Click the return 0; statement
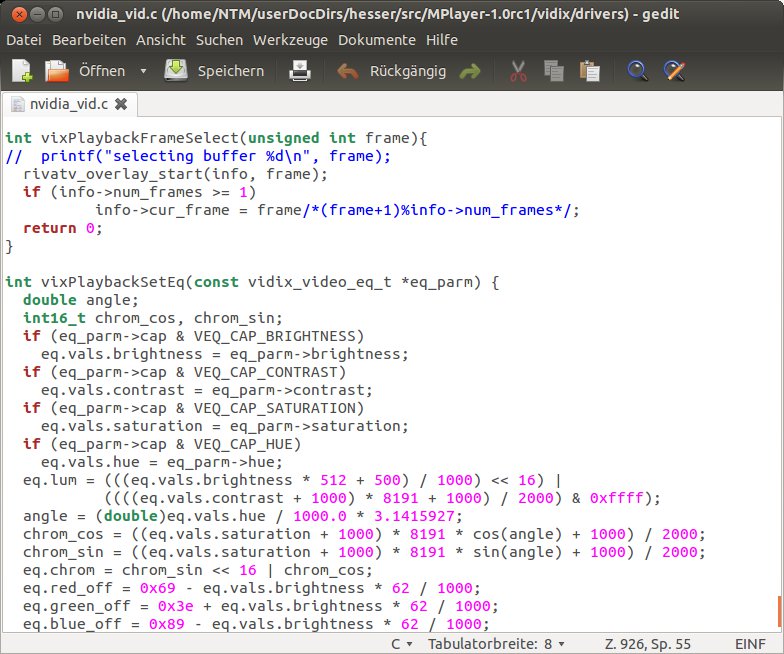784x654 pixels. point(62,228)
